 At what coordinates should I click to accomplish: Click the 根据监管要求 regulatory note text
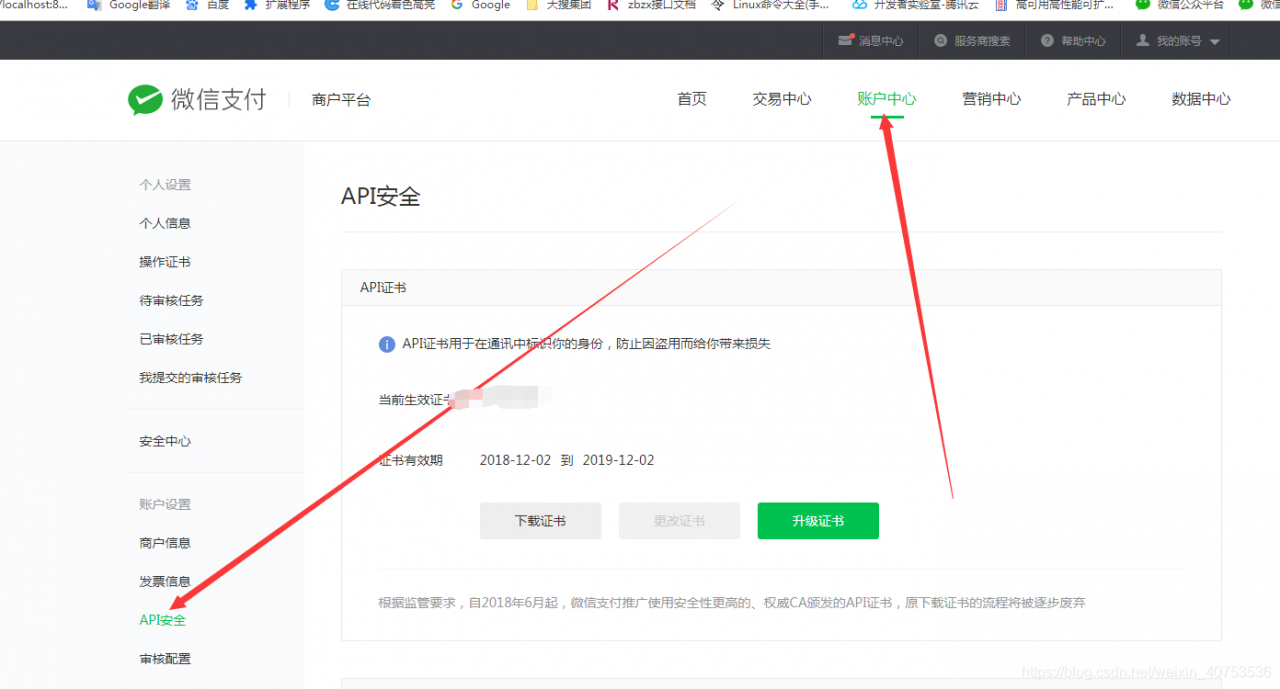click(732, 603)
